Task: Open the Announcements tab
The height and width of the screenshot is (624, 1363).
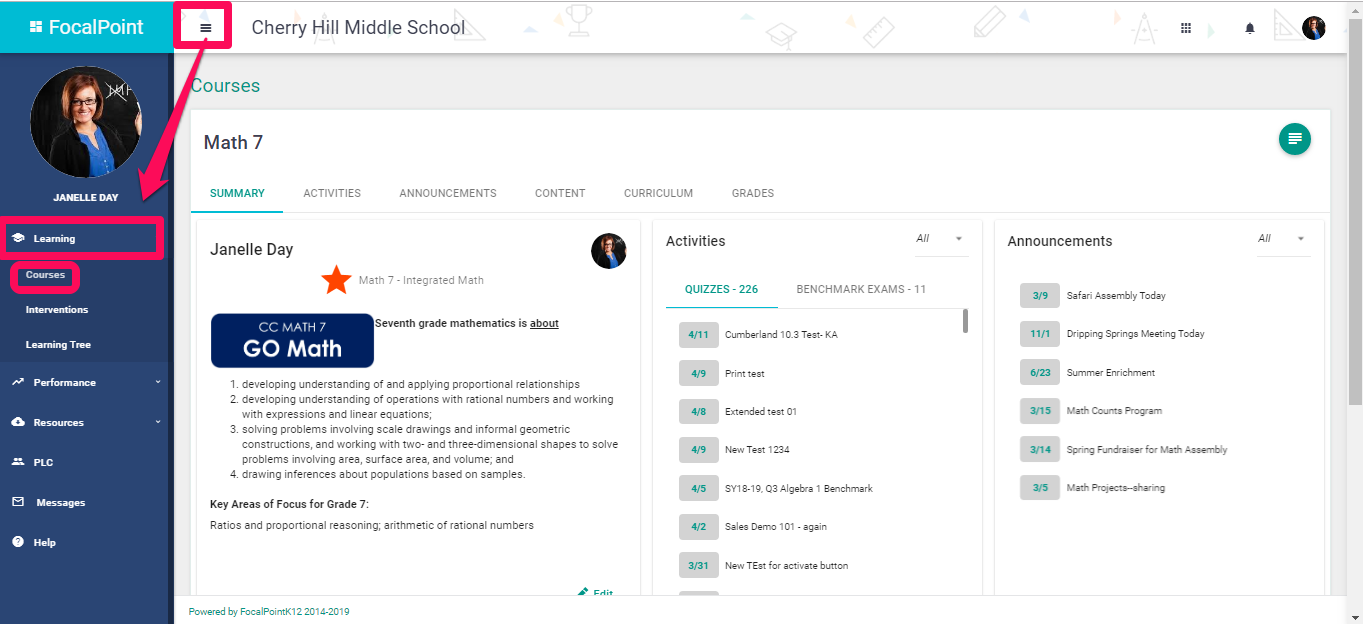Action: coord(448,193)
